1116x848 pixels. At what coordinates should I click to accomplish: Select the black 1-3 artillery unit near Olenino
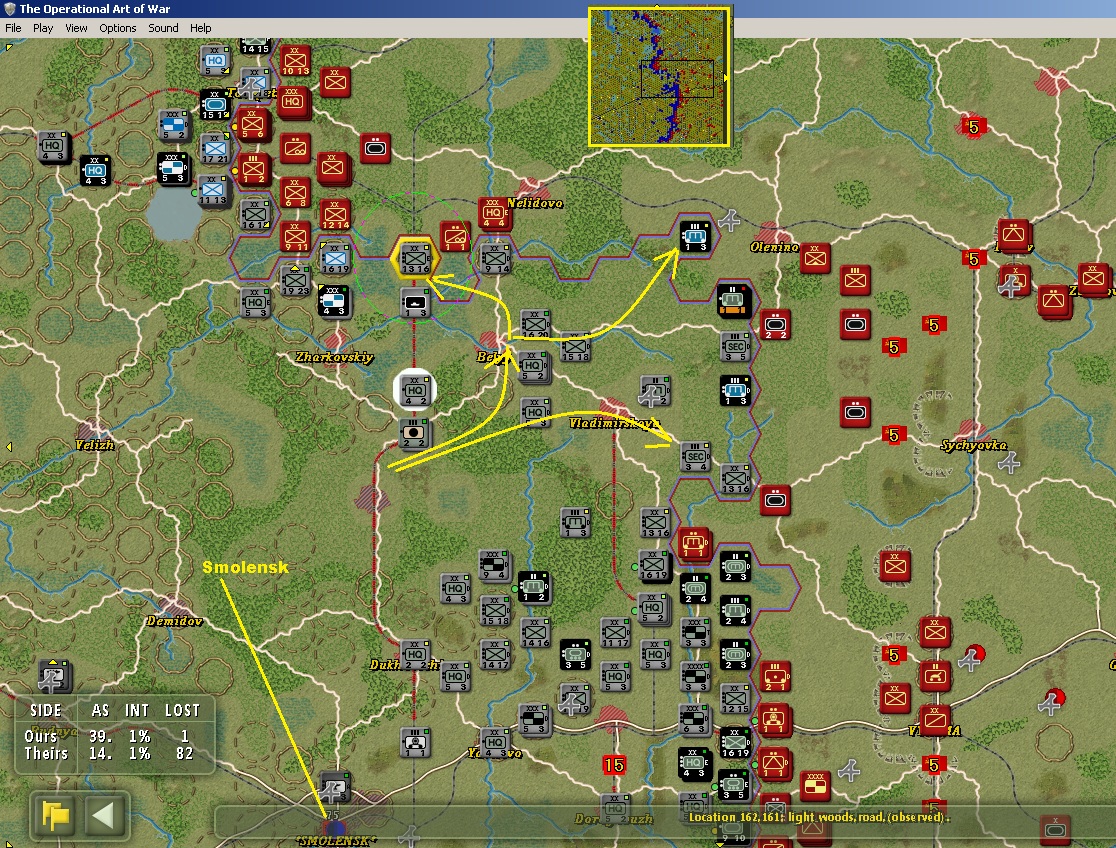695,236
